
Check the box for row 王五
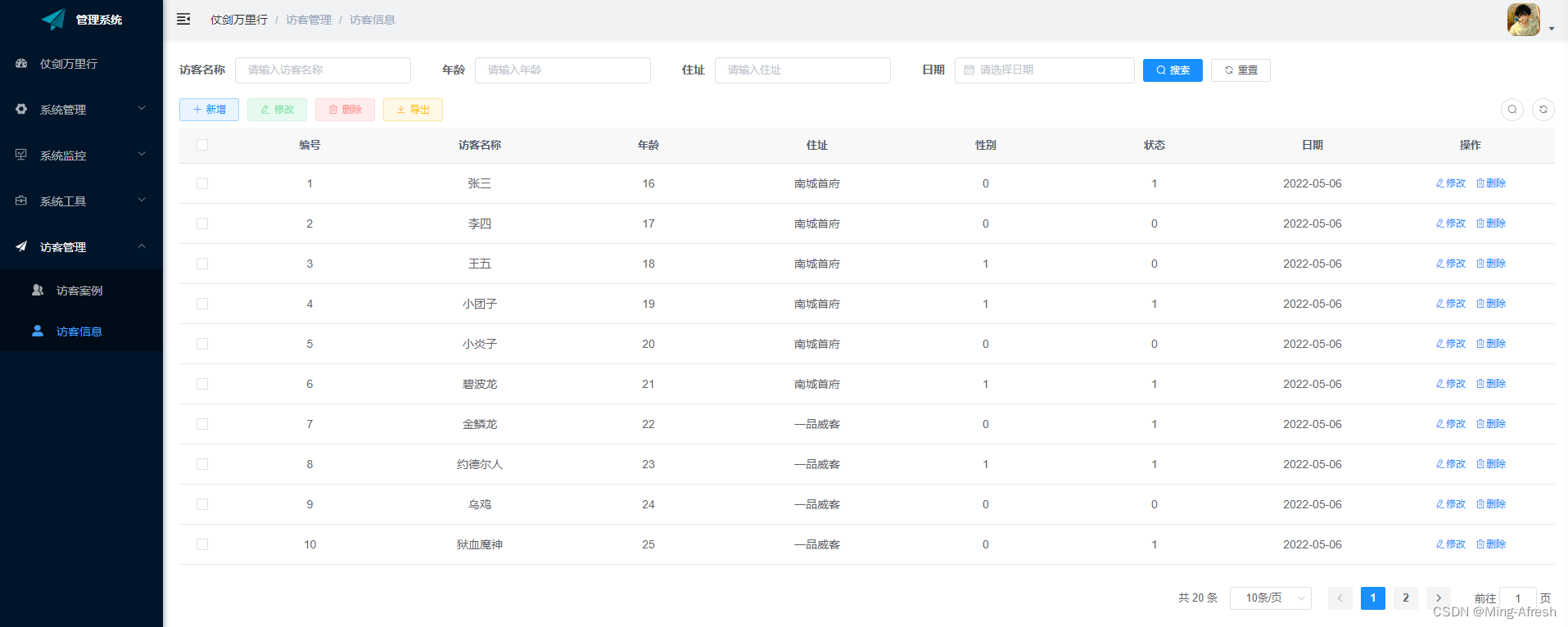(x=202, y=264)
